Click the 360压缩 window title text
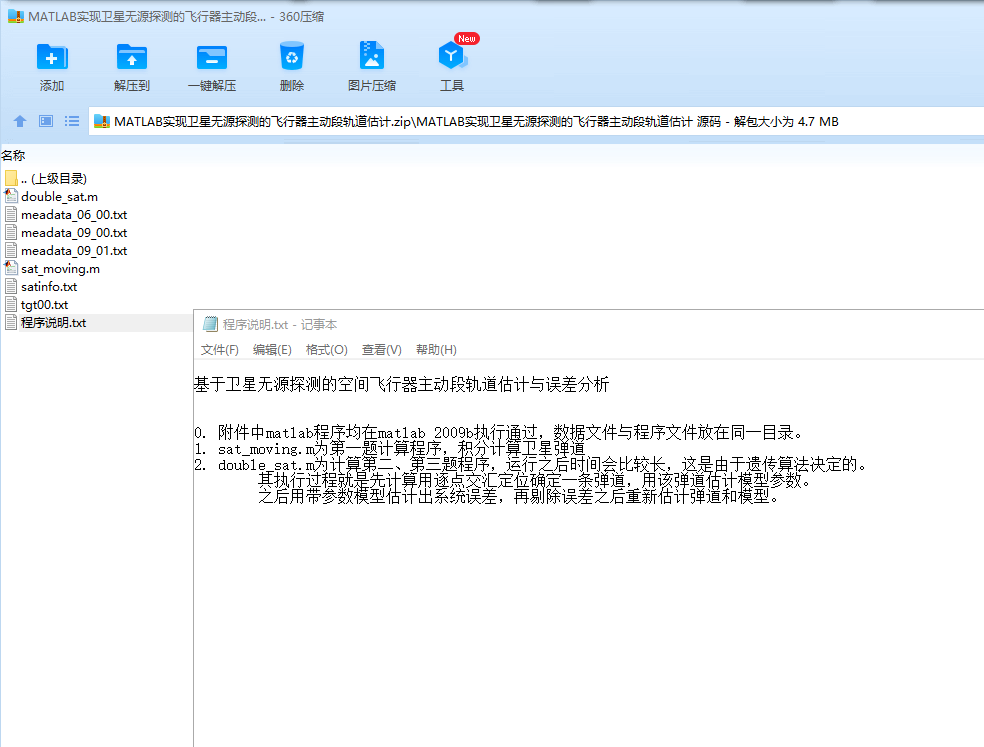984x747 pixels. click(x=176, y=16)
